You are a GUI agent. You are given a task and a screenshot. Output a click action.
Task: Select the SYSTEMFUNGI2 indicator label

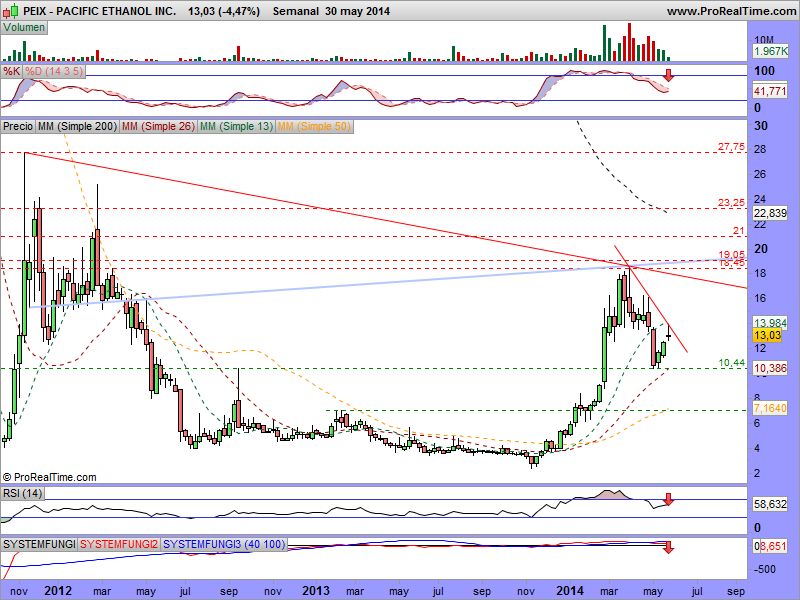(x=119, y=544)
